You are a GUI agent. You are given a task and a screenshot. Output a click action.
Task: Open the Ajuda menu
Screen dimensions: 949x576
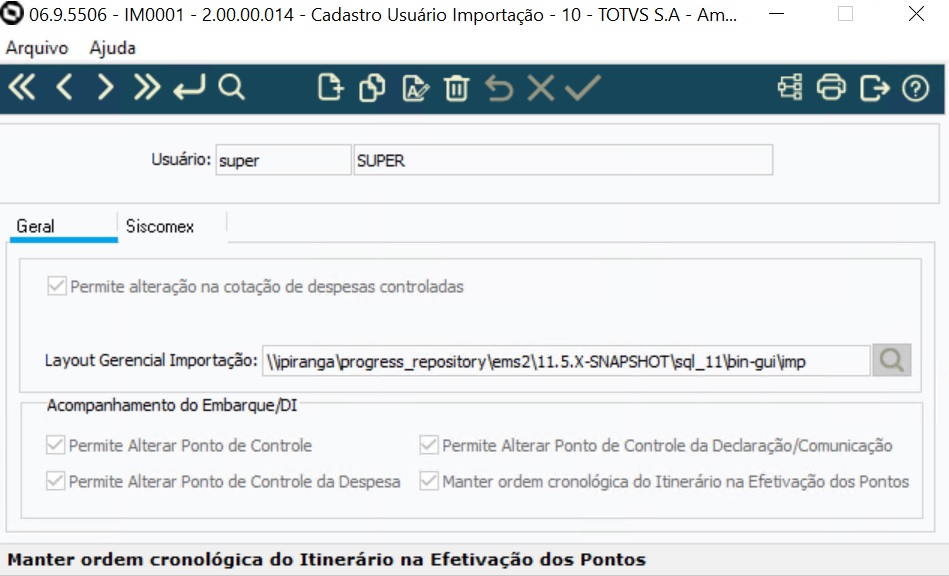coord(113,48)
